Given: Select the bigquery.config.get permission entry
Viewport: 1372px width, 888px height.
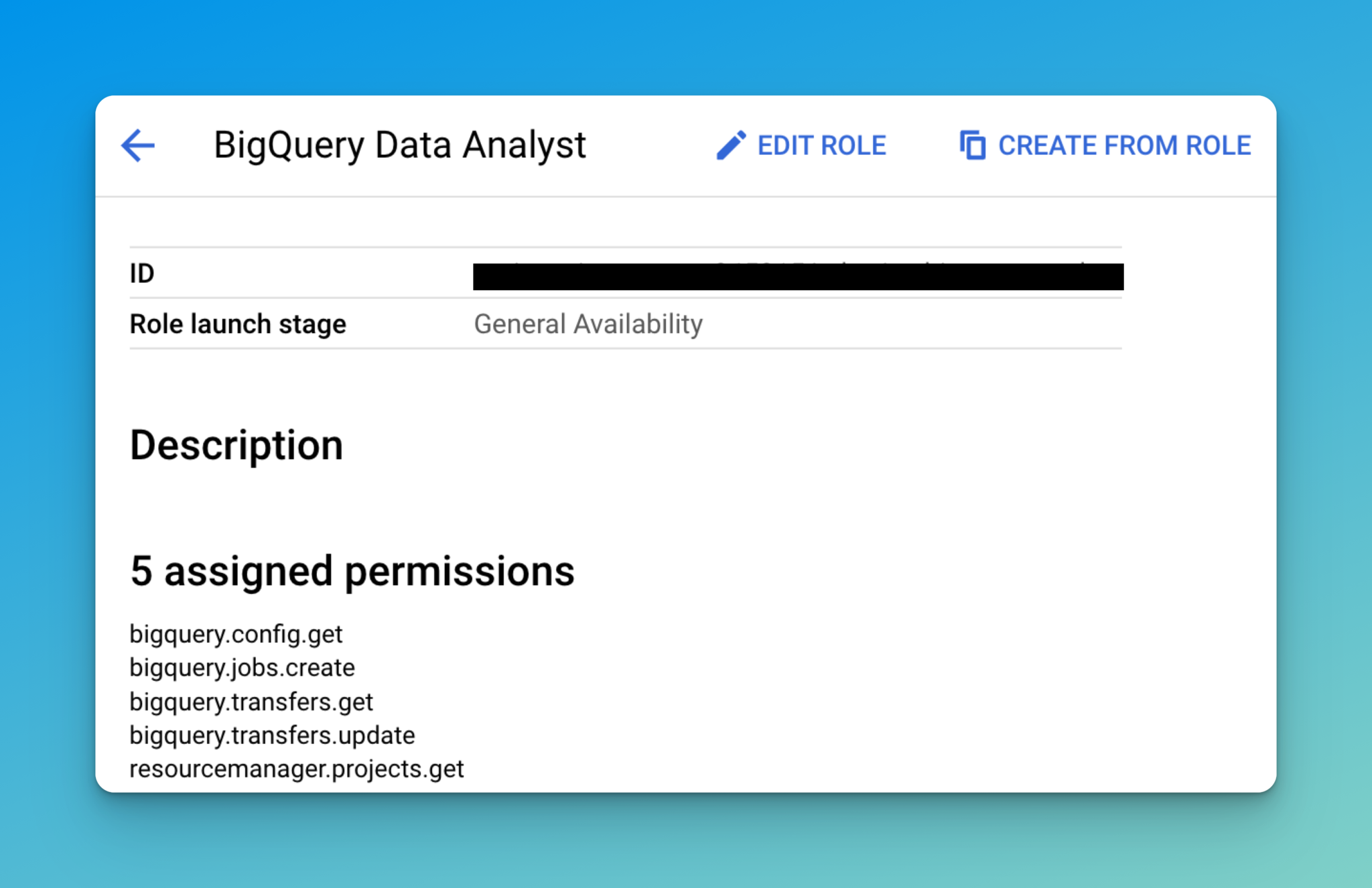Looking at the screenshot, I should [x=236, y=633].
